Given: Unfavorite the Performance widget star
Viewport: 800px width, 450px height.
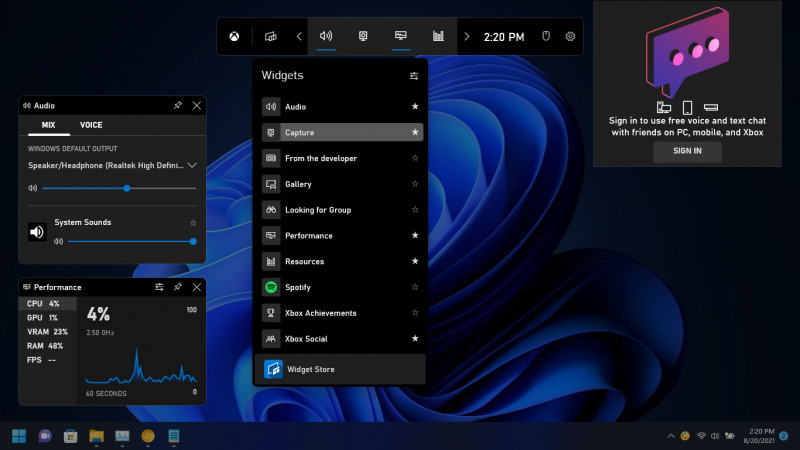Looking at the screenshot, I should click(x=415, y=235).
